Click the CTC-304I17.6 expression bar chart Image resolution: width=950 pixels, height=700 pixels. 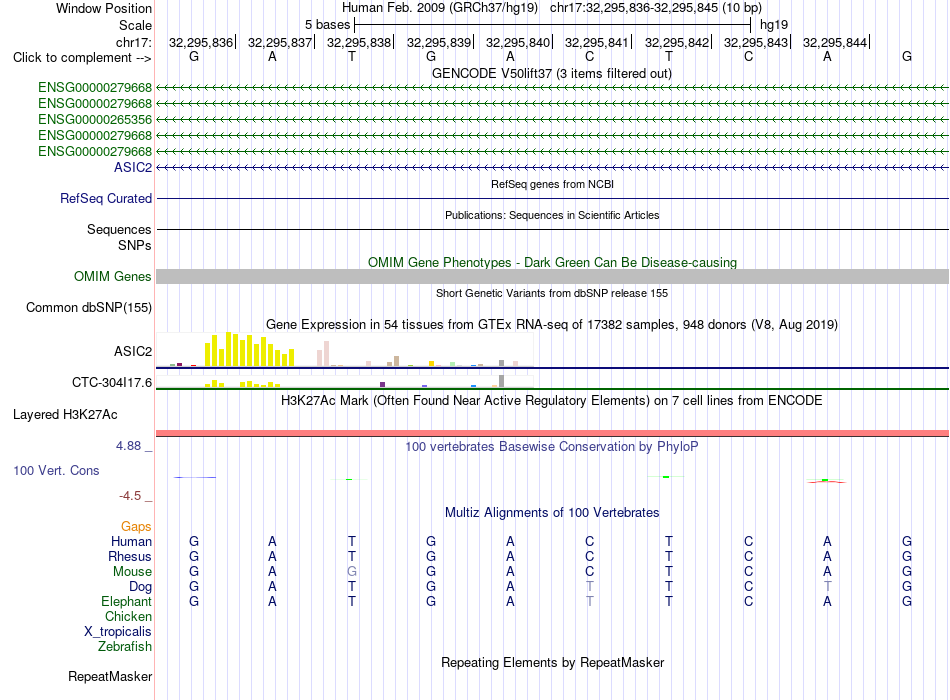click(345, 382)
